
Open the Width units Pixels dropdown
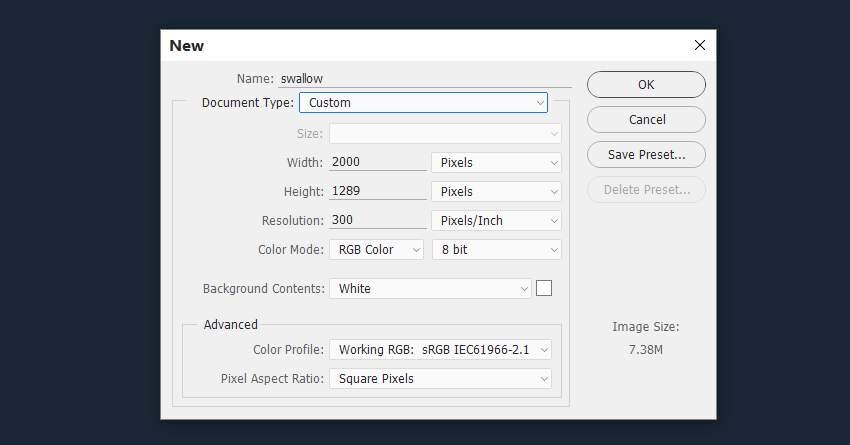coord(496,163)
